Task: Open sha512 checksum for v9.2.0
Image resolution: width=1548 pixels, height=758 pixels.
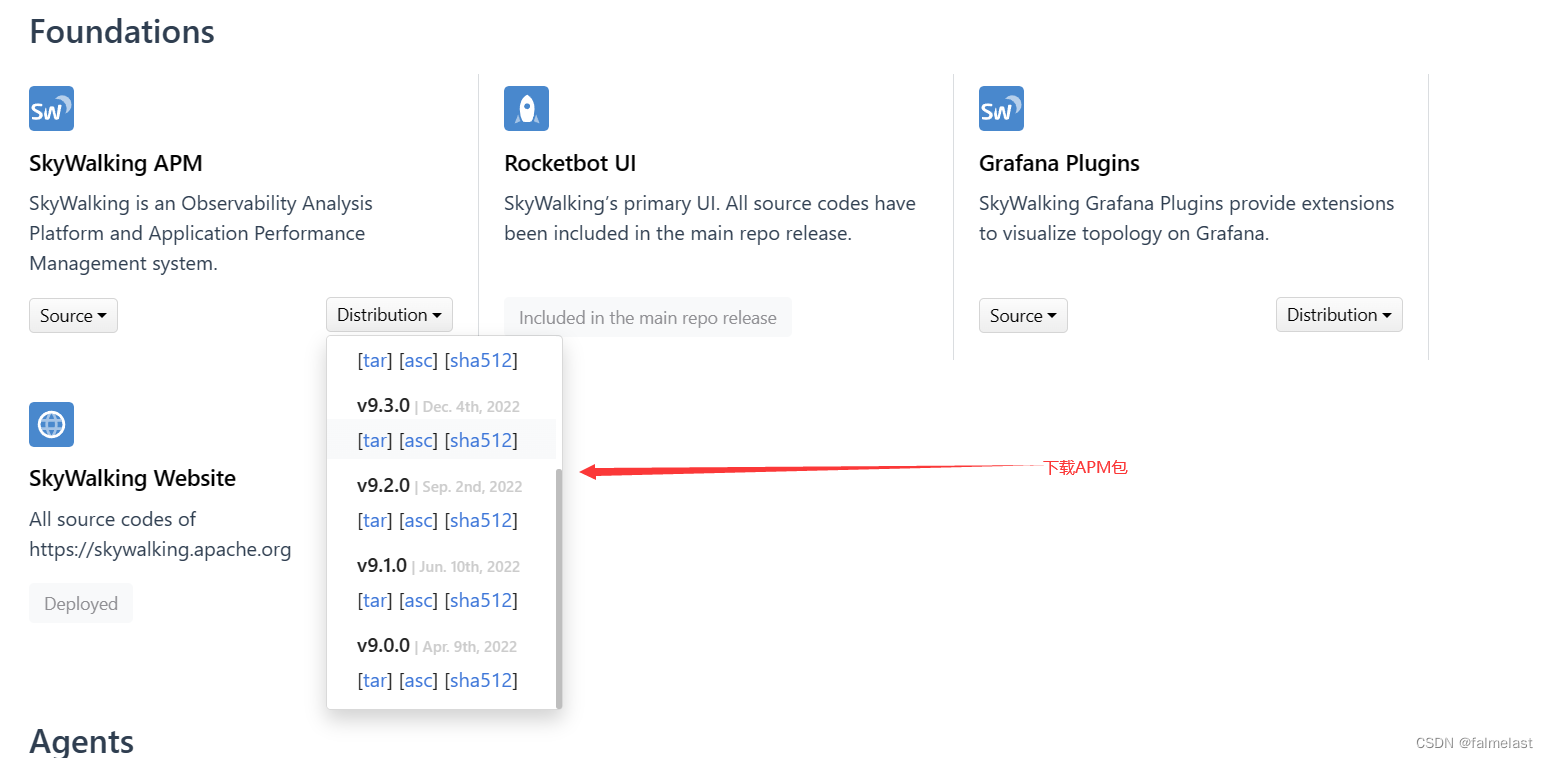Action: click(x=481, y=520)
